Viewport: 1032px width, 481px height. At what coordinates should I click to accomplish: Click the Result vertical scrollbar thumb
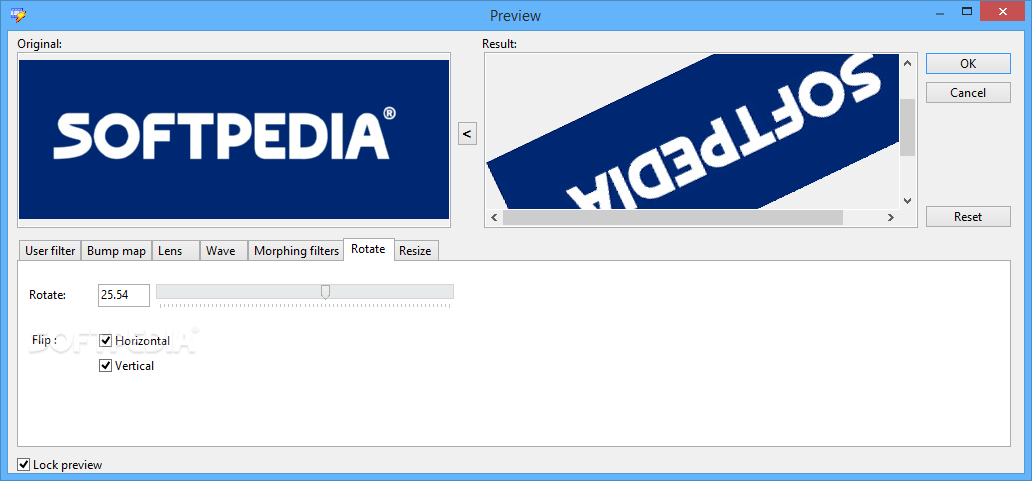908,127
